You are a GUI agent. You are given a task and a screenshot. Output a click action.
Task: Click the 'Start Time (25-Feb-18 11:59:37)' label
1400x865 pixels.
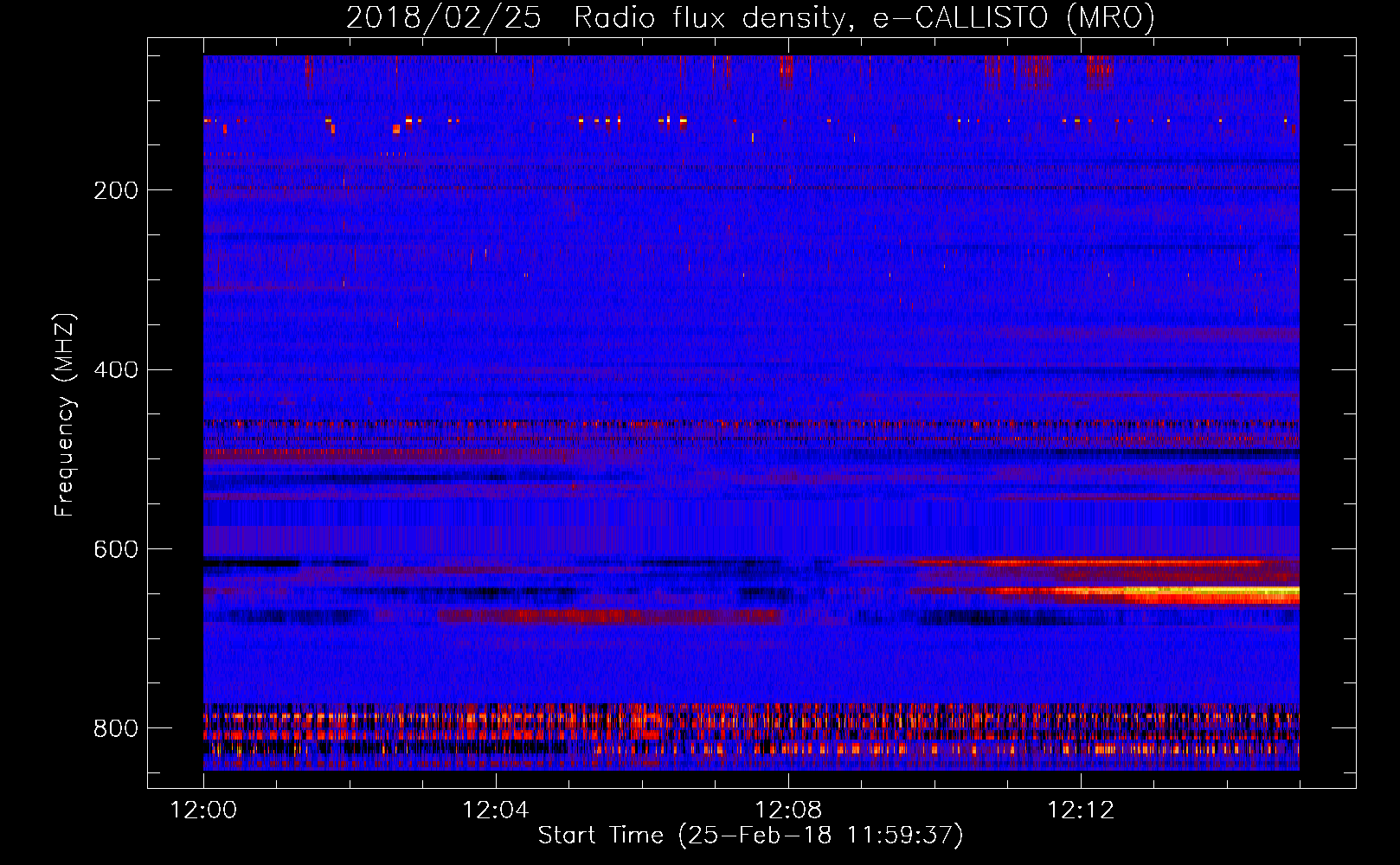coord(750,836)
